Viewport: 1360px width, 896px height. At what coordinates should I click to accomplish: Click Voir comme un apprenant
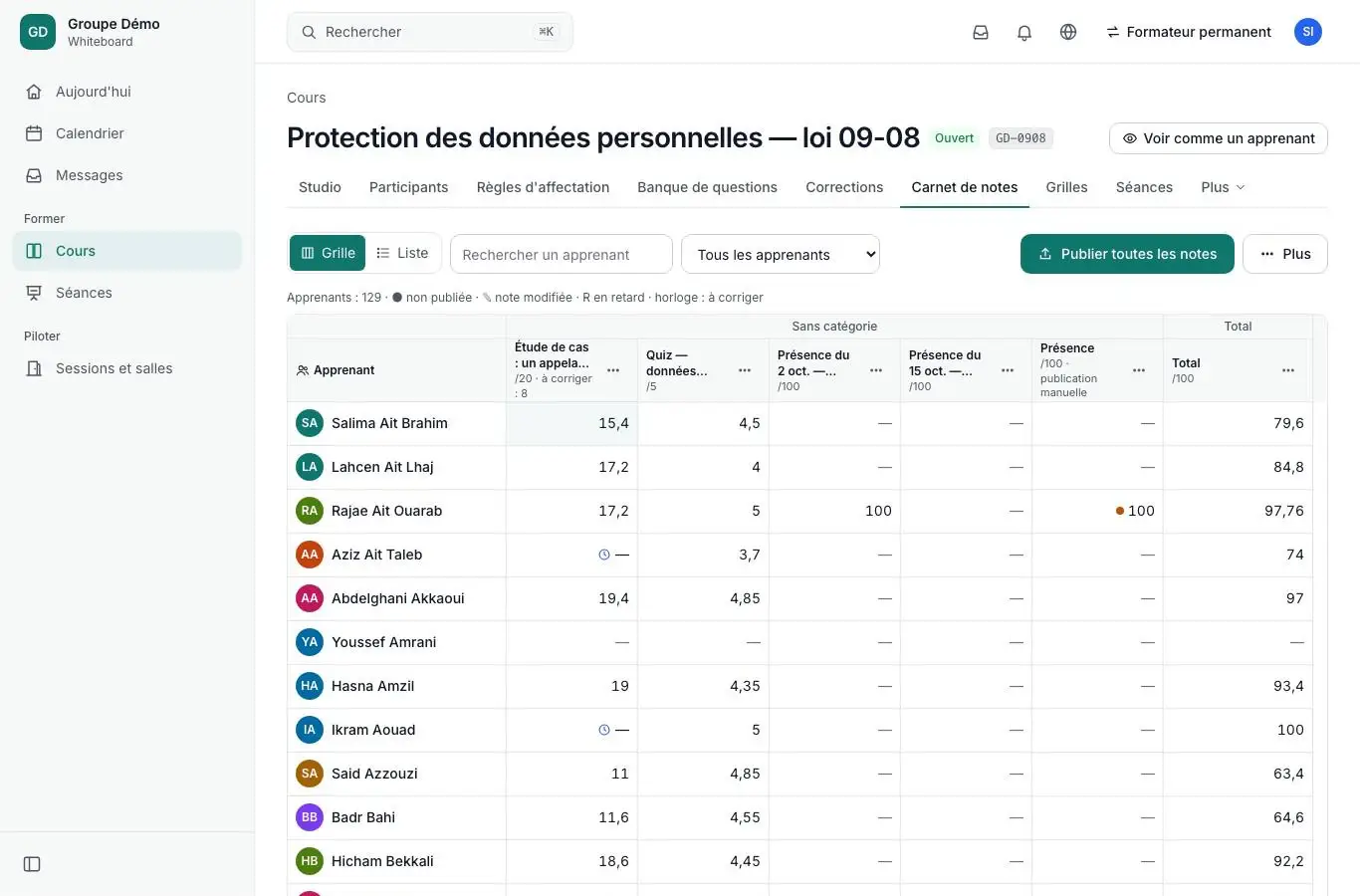[1219, 138]
